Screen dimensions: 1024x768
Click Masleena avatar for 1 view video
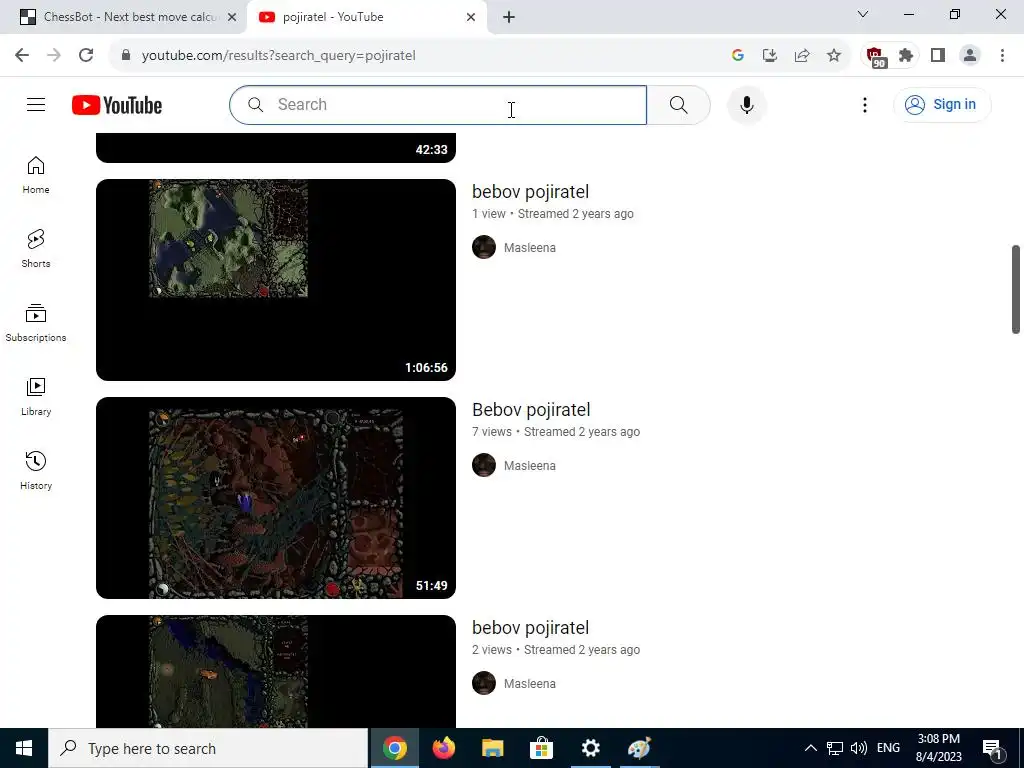484,248
